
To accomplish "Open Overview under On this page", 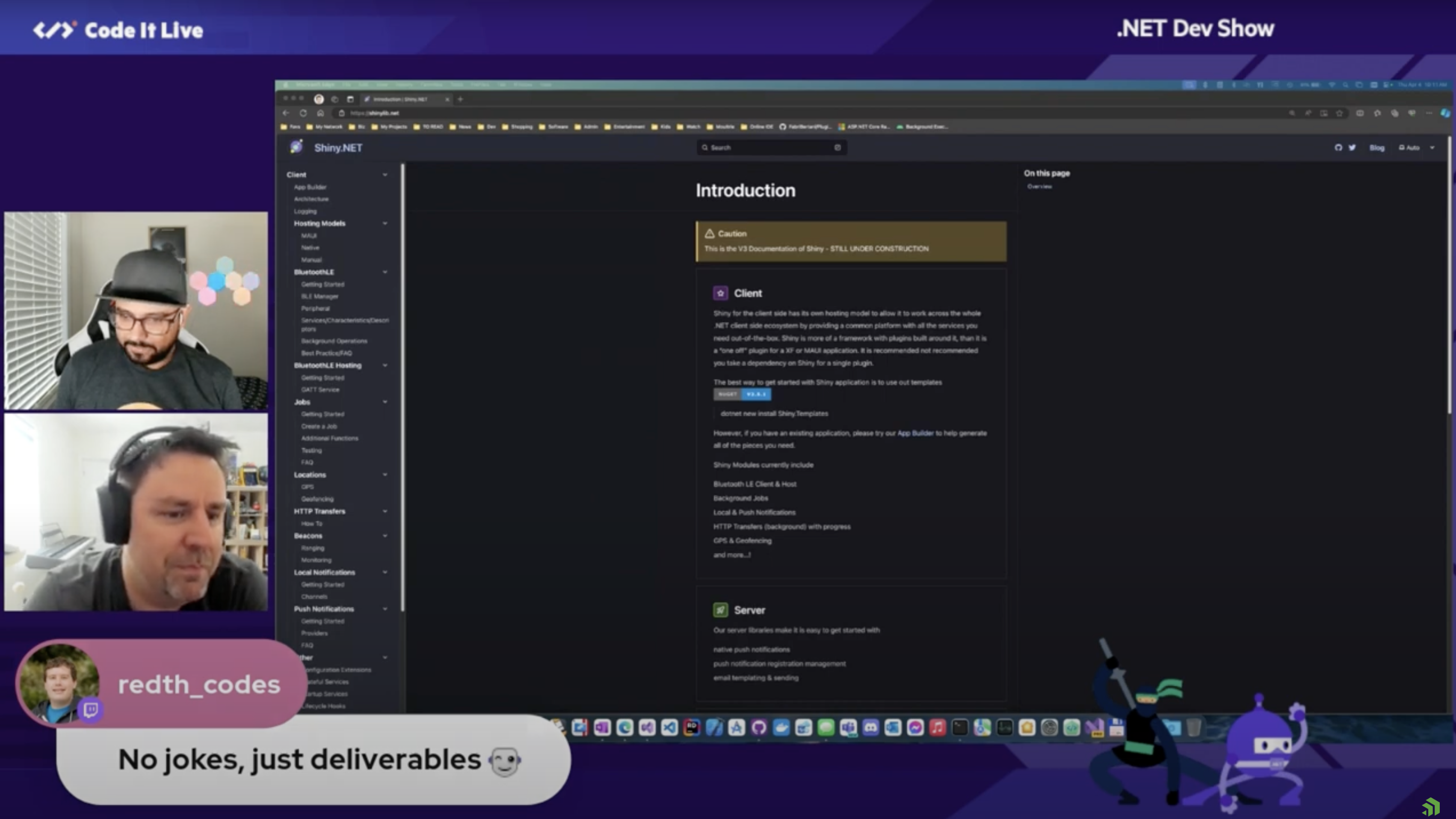I will point(1039,187).
